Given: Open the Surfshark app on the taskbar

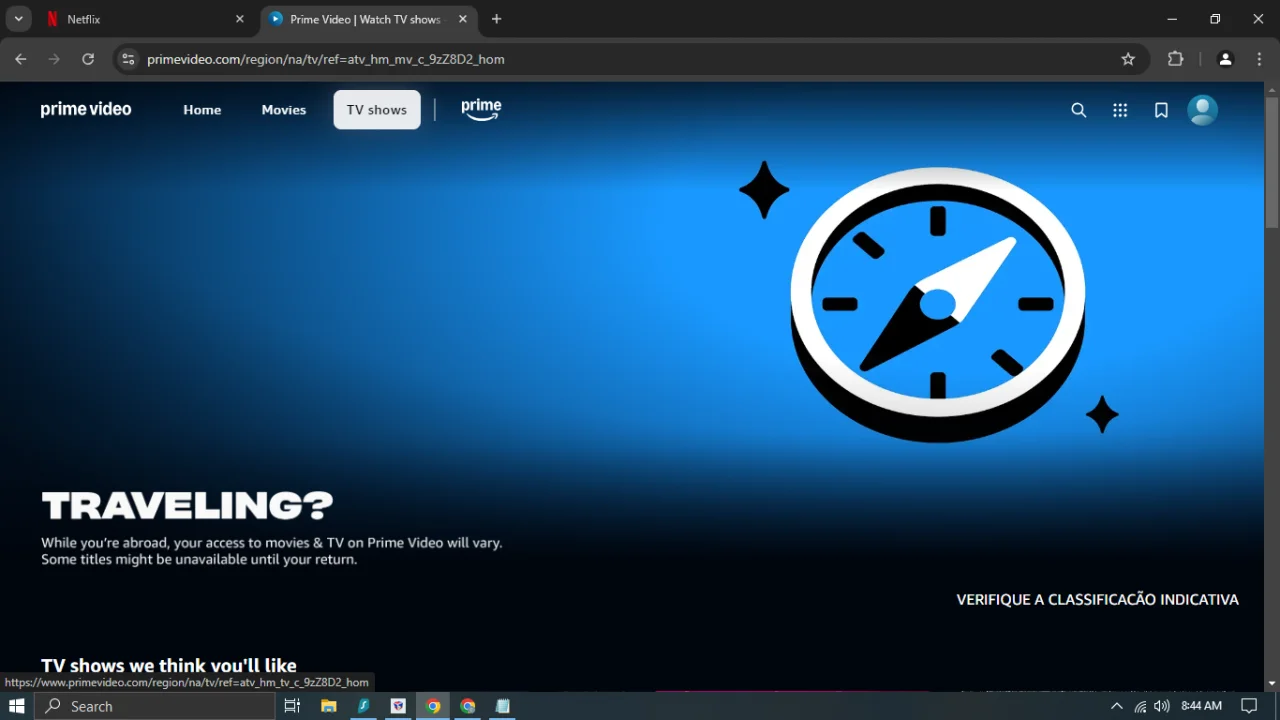Looking at the screenshot, I should click(x=363, y=706).
